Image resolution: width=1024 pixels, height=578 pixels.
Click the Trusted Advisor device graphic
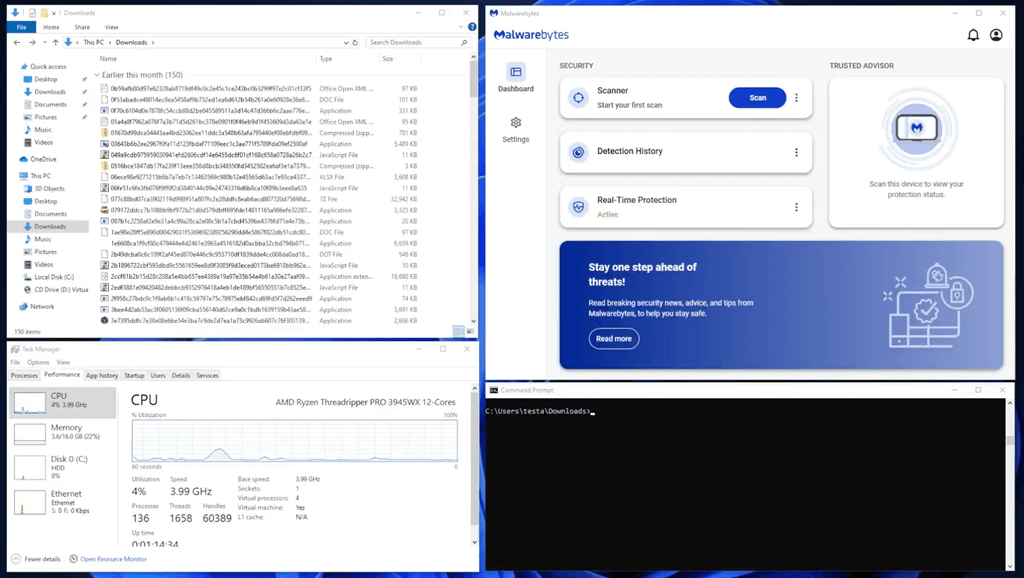click(916, 129)
